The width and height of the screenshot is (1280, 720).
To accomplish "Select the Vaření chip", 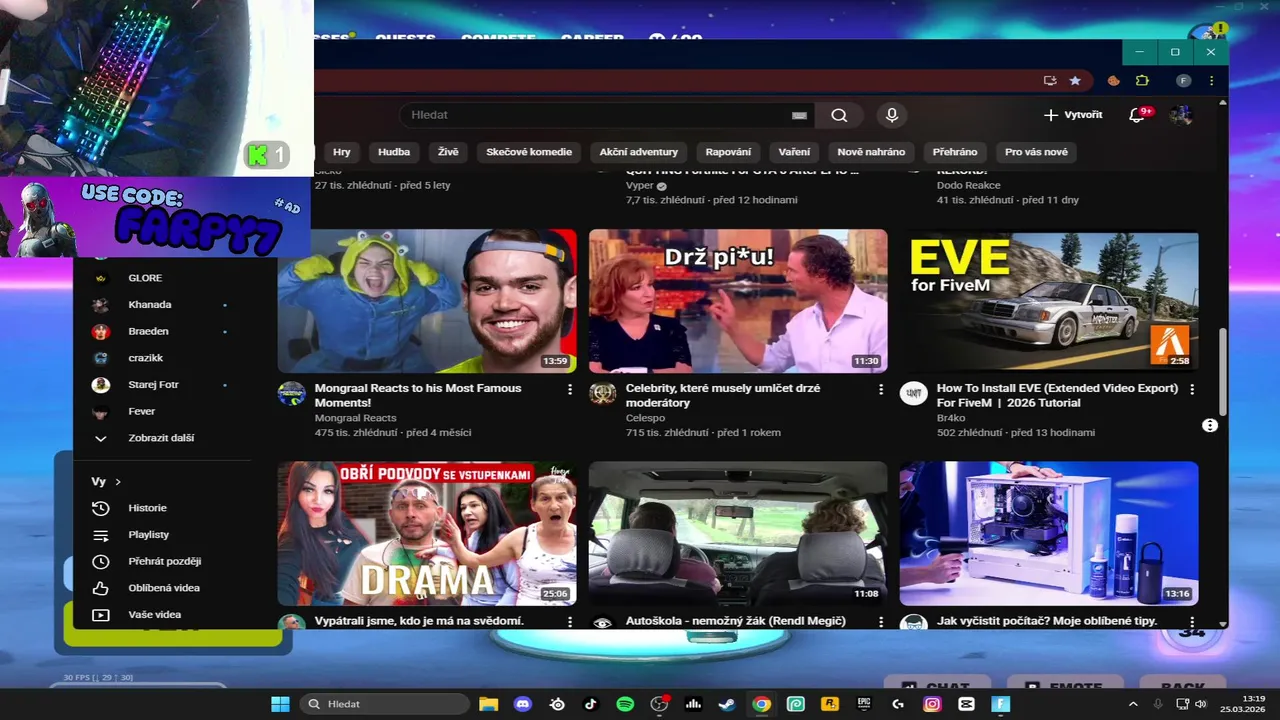I will 795,152.
